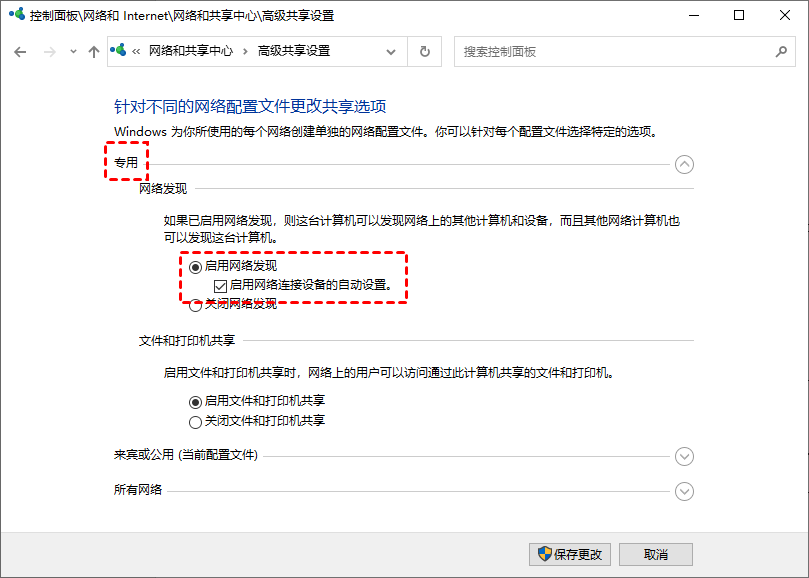Expand the 来宾或公用 profile section
809x578 pixels.
pos(684,456)
